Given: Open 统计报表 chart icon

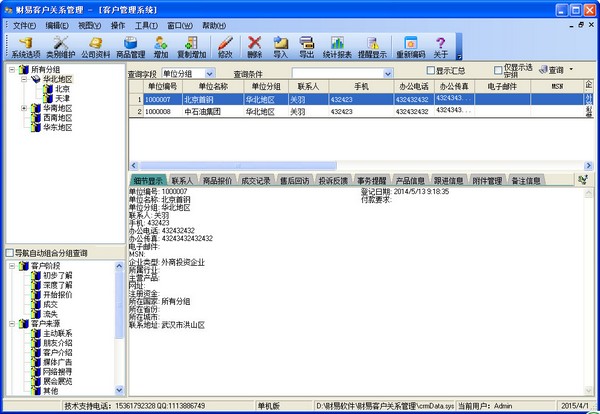Looking at the screenshot, I should (337, 47).
